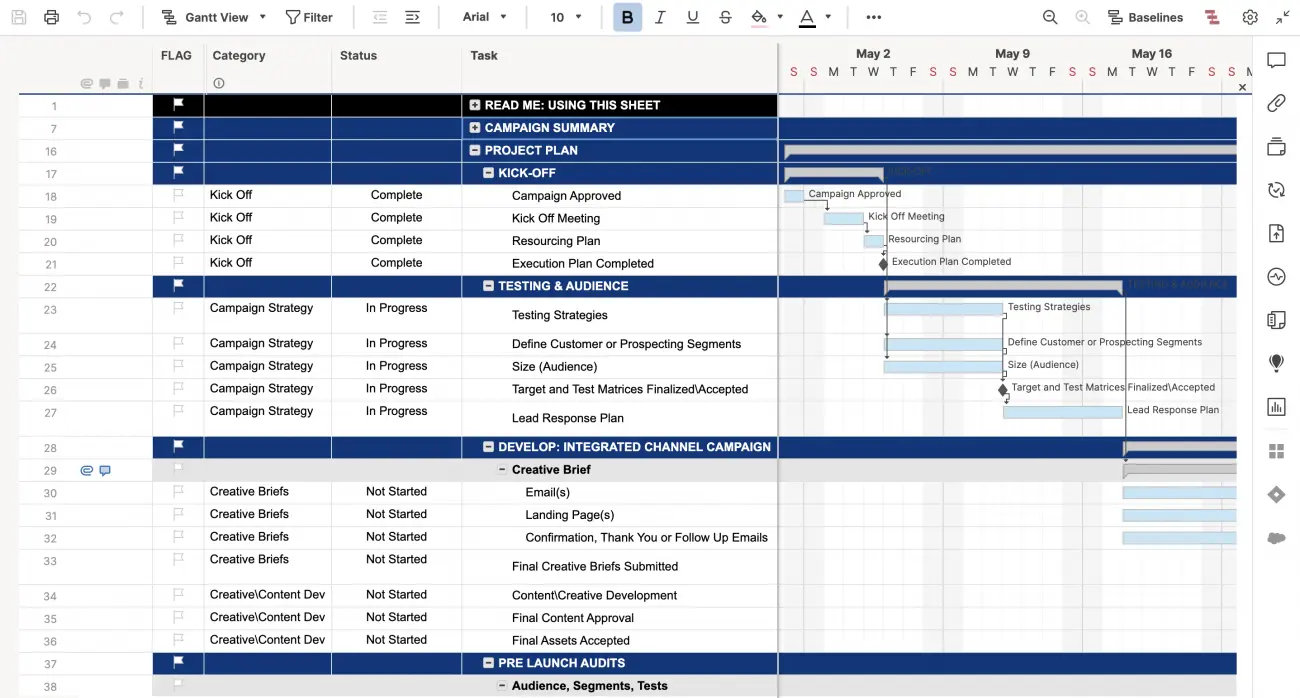This screenshot has width=1300, height=698.
Task: Click the Undo icon
Action: [83, 17]
